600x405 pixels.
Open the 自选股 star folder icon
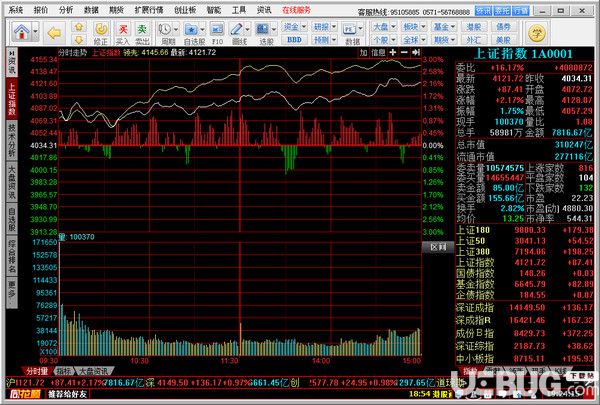pos(191,29)
